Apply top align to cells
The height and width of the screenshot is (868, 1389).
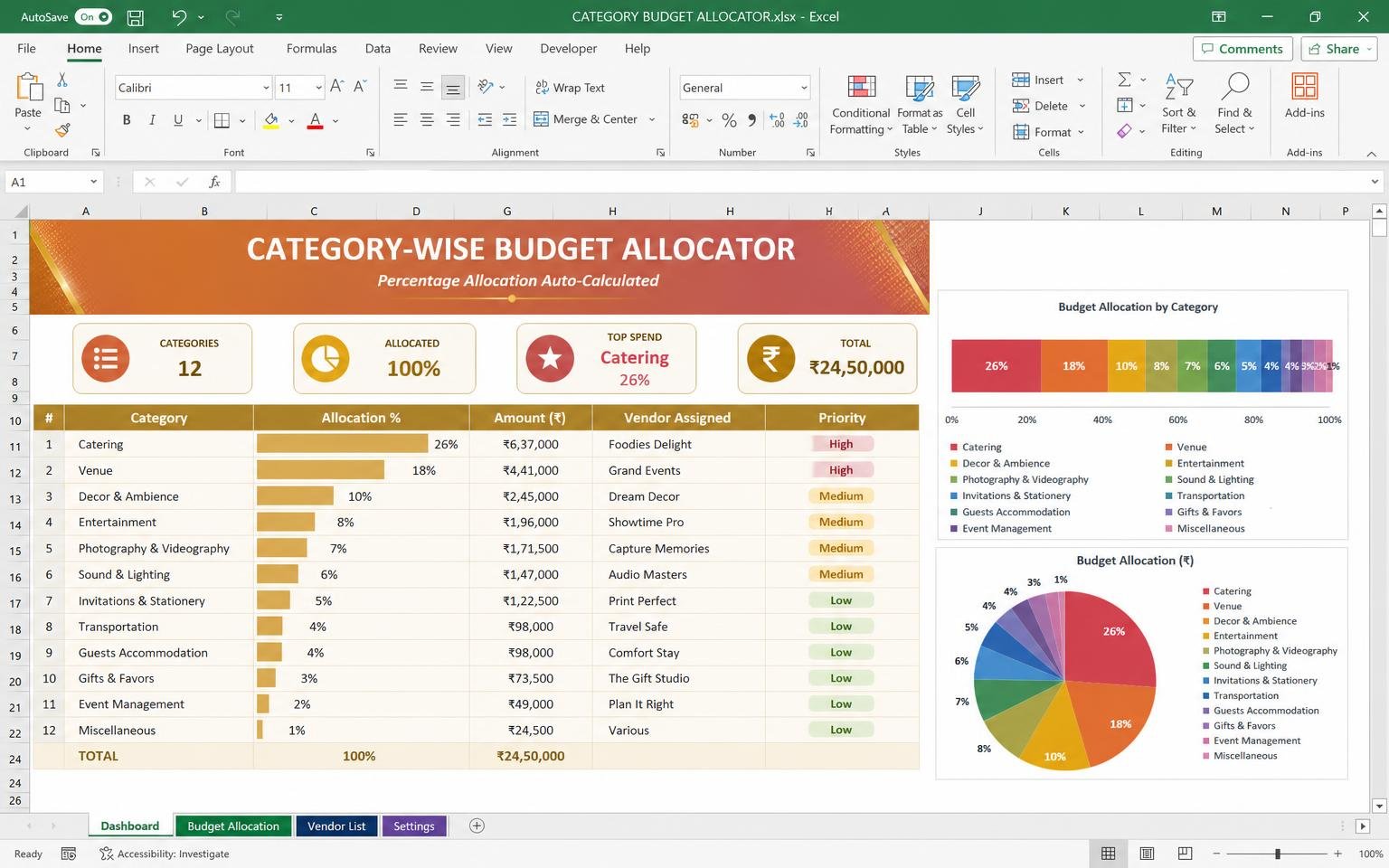tap(401, 87)
